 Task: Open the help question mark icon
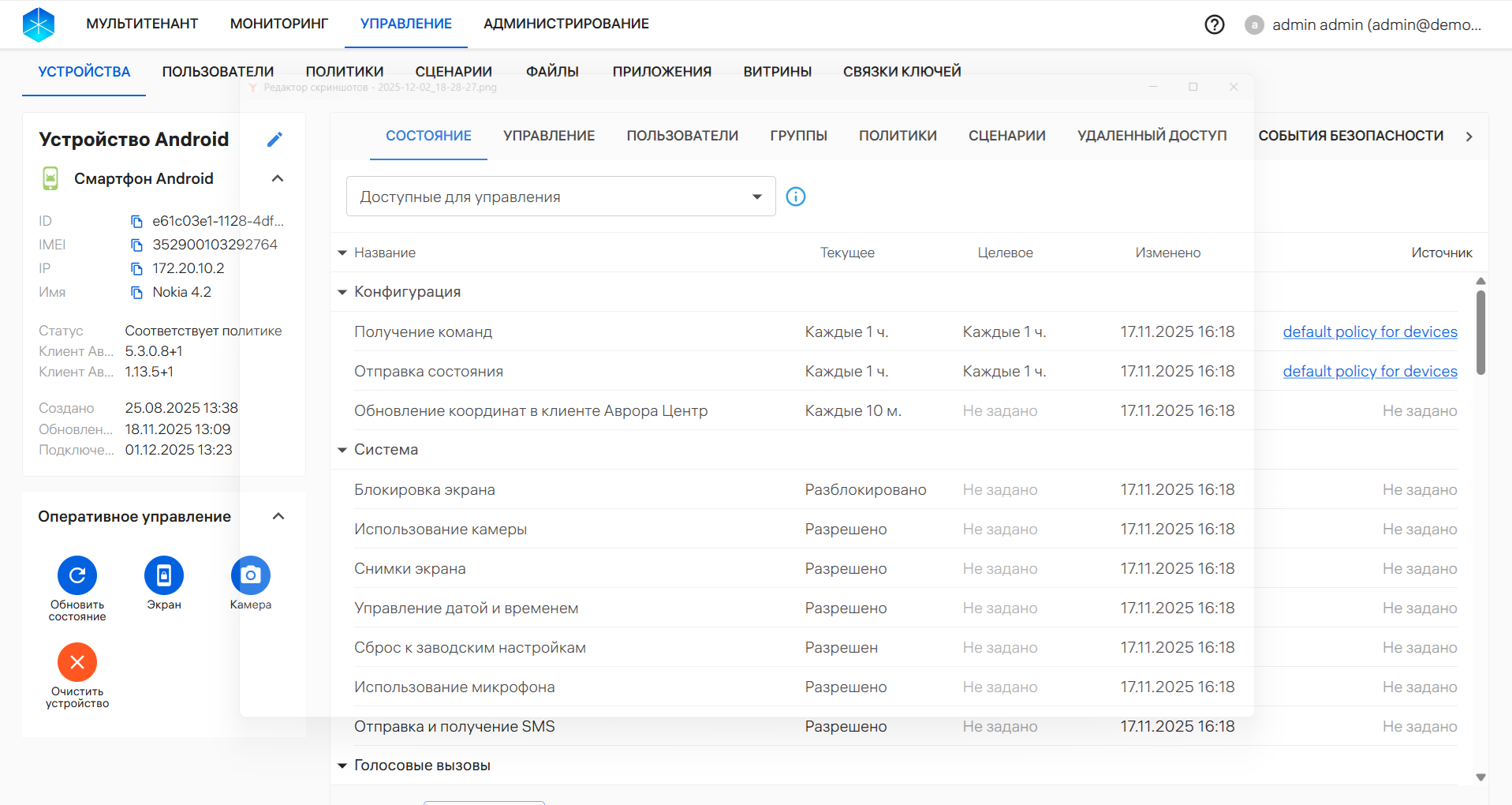pos(1215,24)
